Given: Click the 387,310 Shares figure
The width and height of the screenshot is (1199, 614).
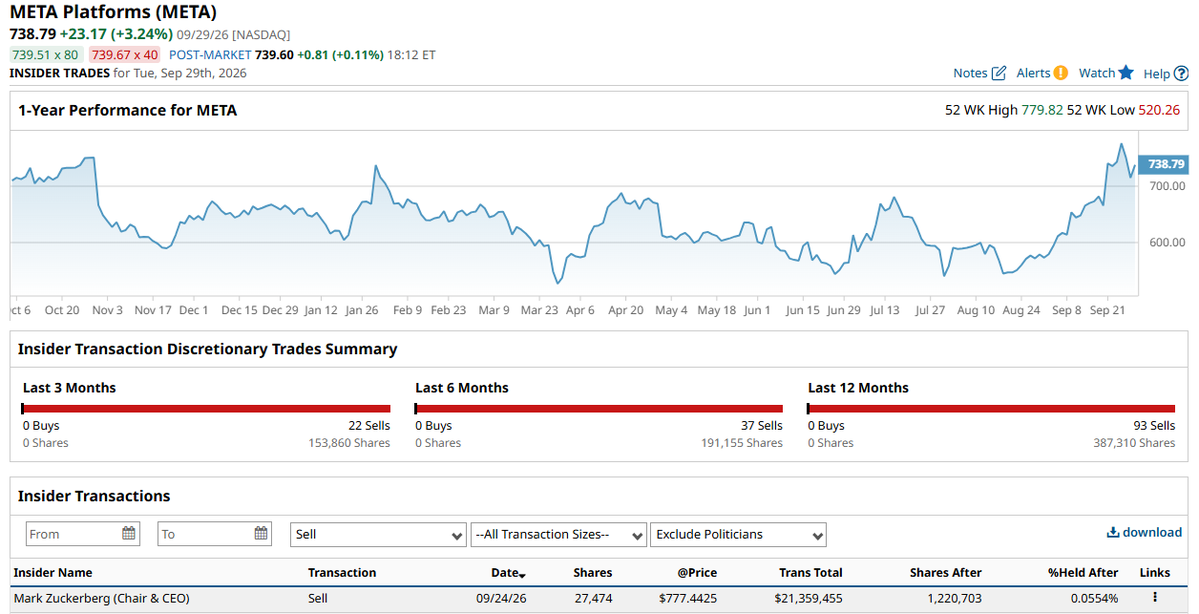Looking at the screenshot, I should (1134, 443).
